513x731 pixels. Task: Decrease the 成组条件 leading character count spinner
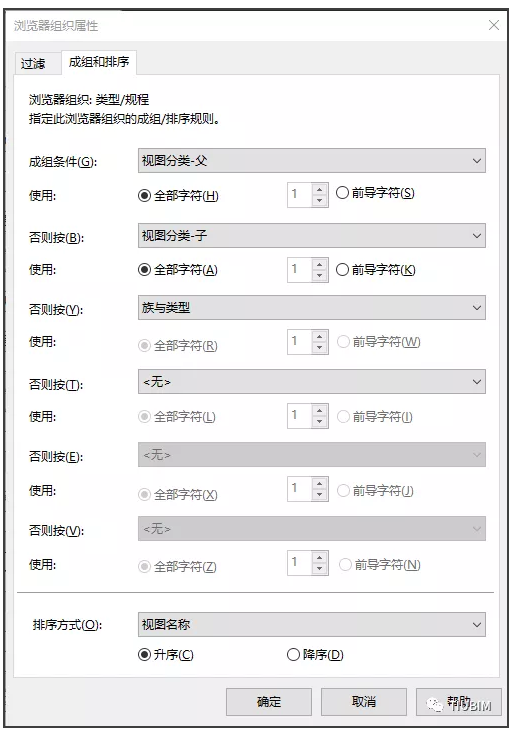pyautogui.click(x=319, y=200)
